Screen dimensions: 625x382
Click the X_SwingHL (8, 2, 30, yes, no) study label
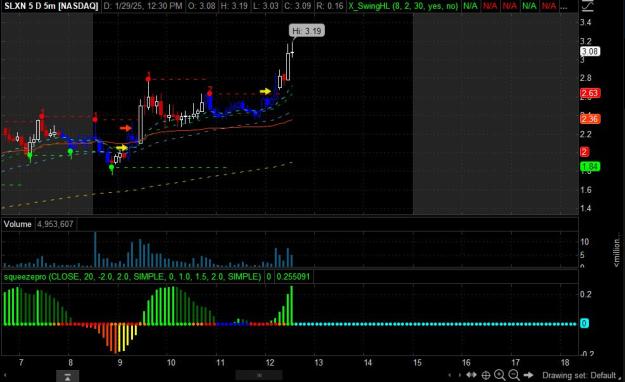[403, 6]
